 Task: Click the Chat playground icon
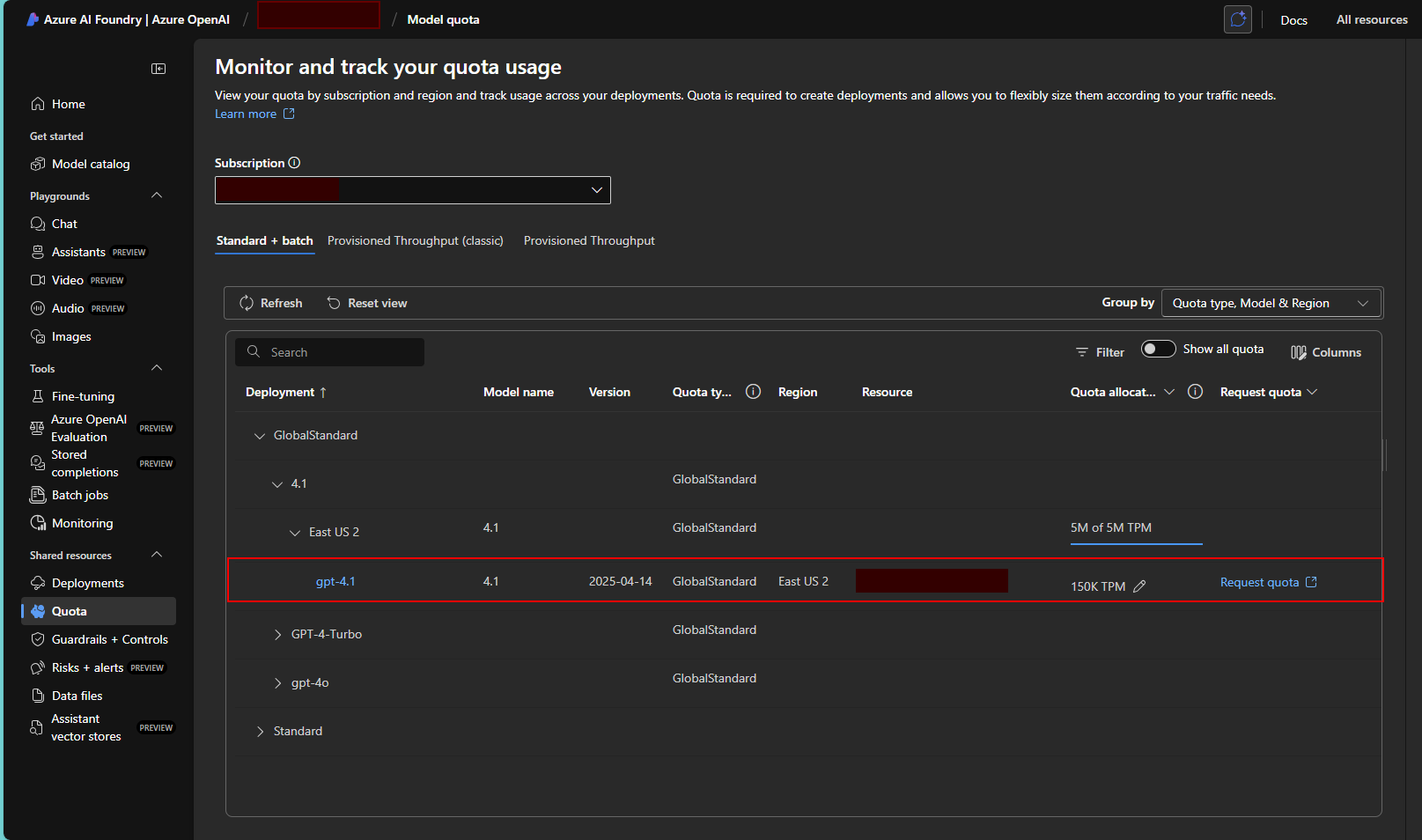(38, 224)
